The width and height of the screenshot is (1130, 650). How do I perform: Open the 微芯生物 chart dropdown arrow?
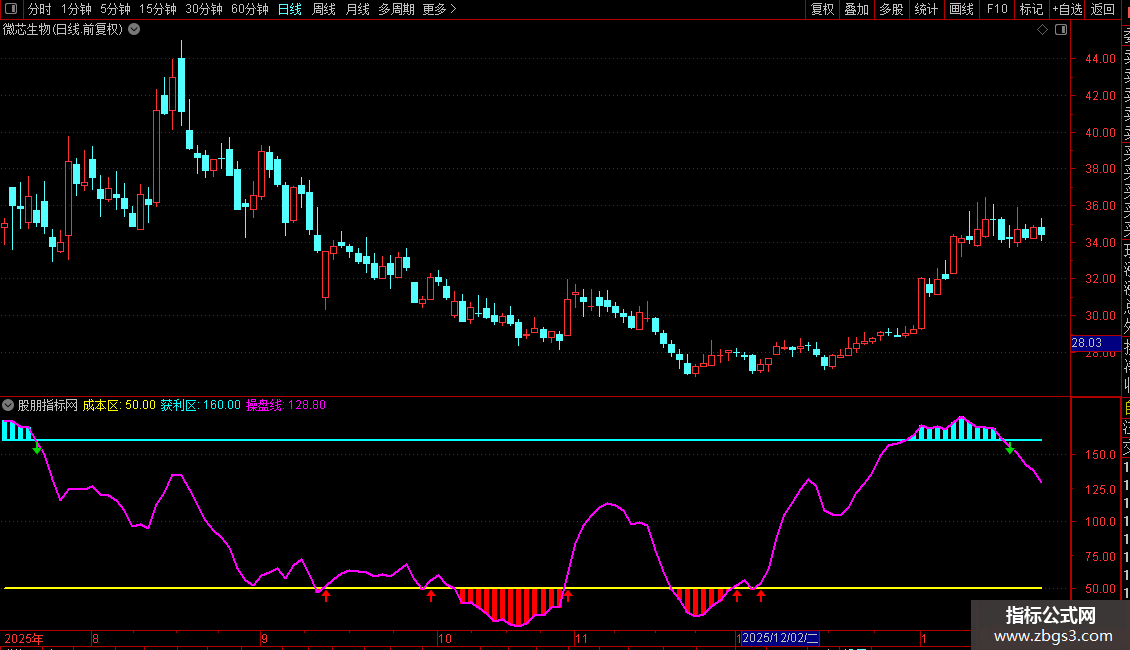pyautogui.click(x=134, y=29)
